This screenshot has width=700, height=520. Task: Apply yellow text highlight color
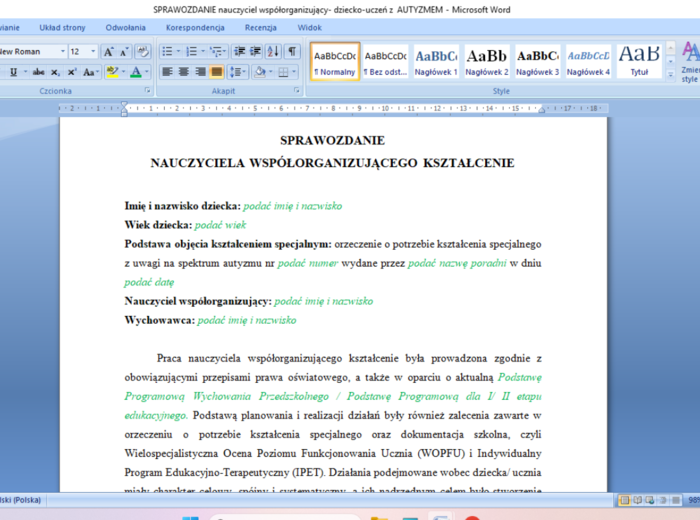click(x=112, y=72)
